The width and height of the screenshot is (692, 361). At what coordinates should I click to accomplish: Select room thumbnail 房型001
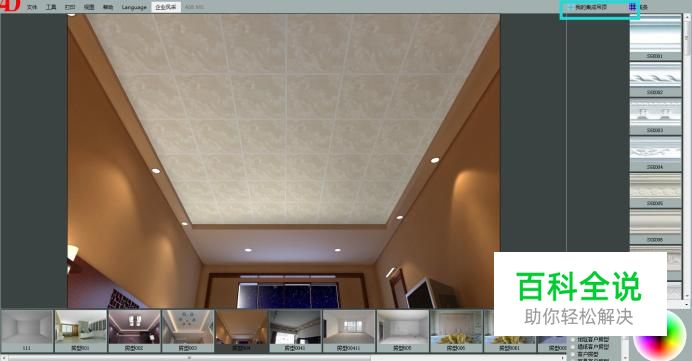(80, 331)
